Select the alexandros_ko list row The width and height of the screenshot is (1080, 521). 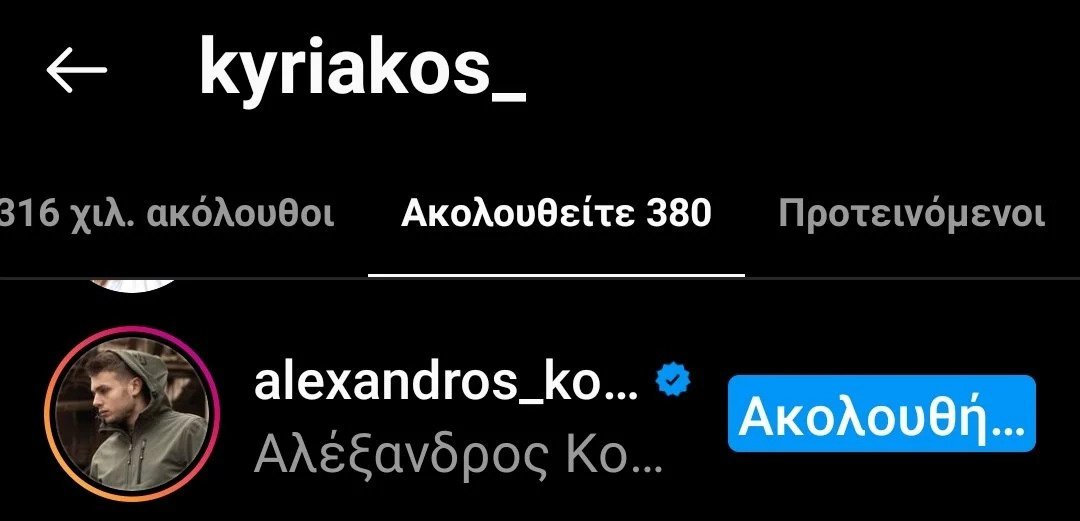pyautogui.click(x=540, y=413)
